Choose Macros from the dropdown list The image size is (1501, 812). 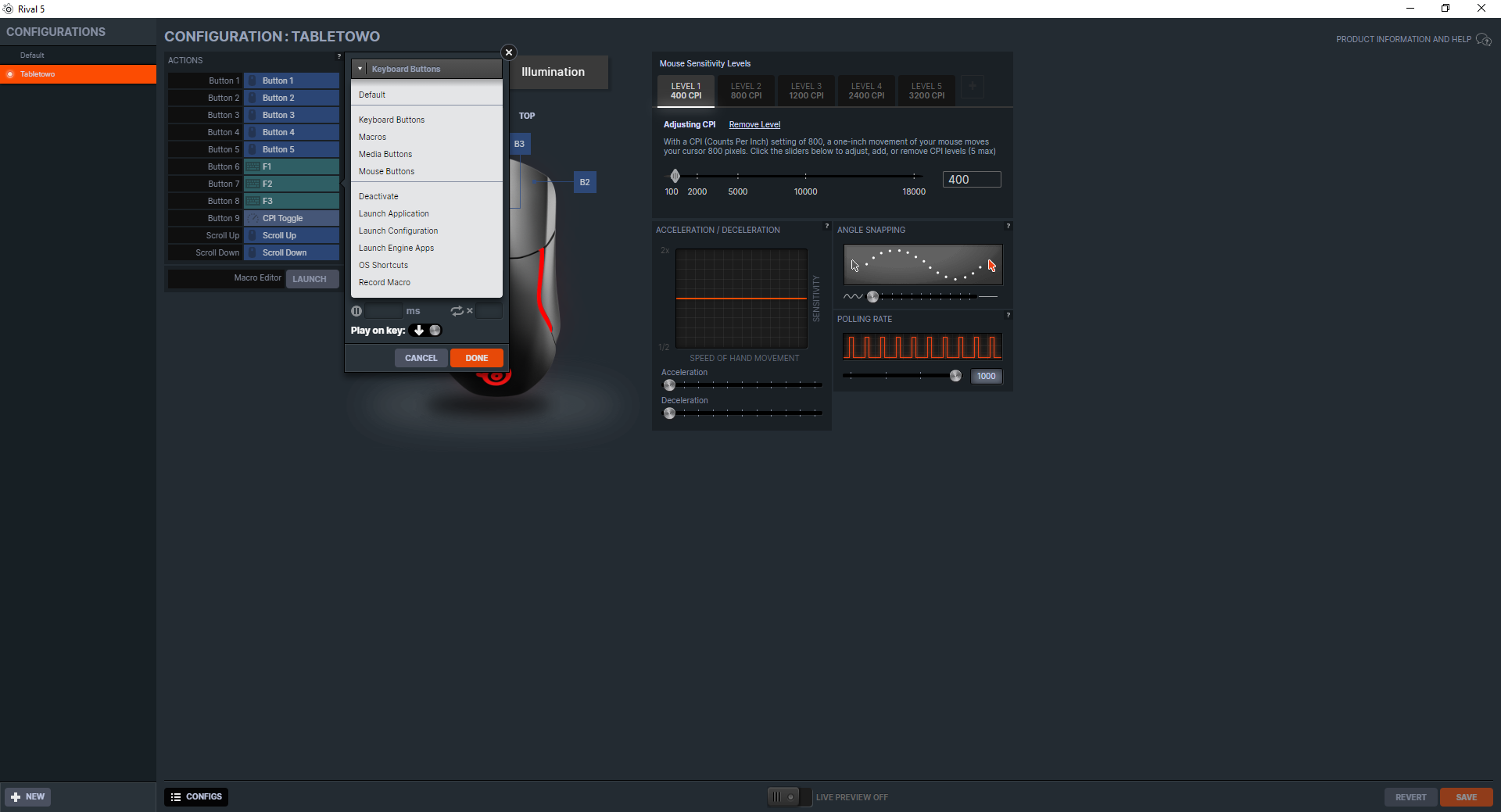coord(427,137)
